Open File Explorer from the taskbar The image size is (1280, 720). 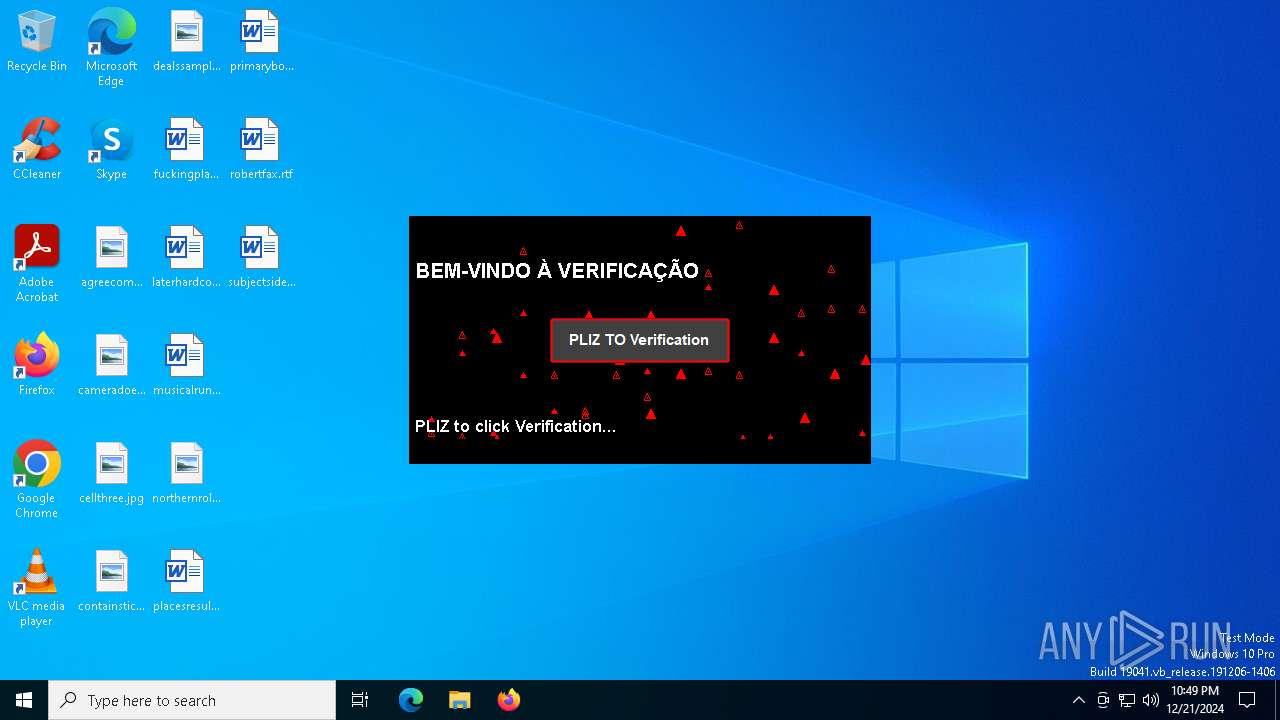click(459, 700)
